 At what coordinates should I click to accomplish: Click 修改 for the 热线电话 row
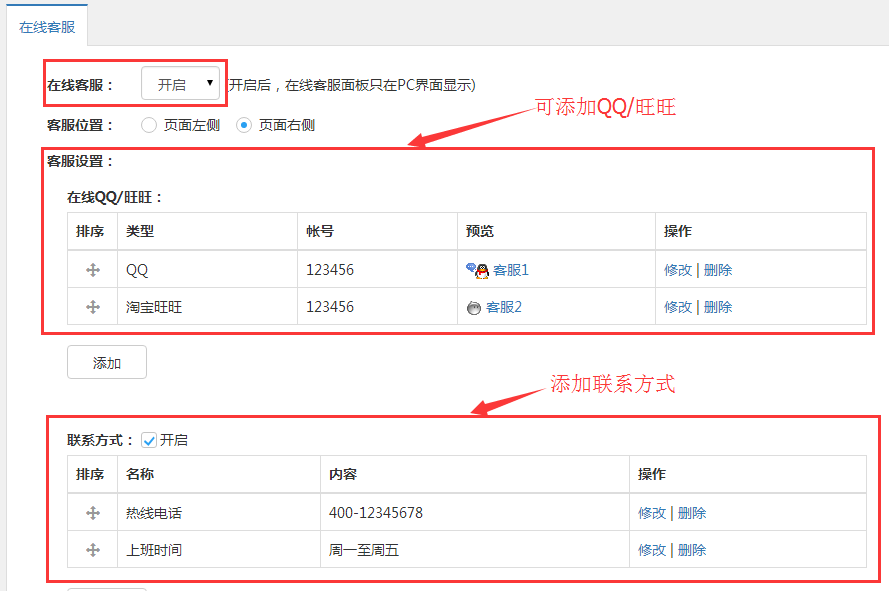pyautogui.click(x=652, y=513)
